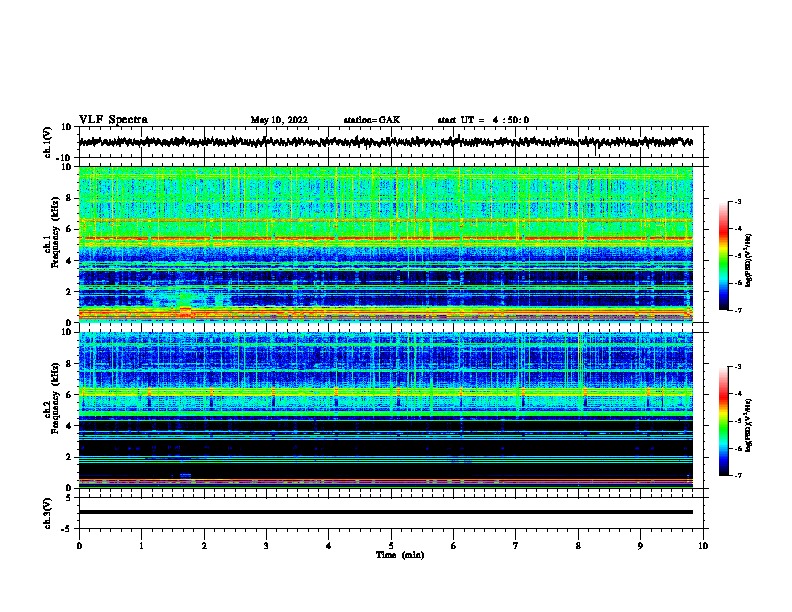Image resolution: width=792 pixels, height=612 pixels.
Task: Click the ch.1 voltage waveform trace
Action: pyautogui.click(x=385, y=142)
